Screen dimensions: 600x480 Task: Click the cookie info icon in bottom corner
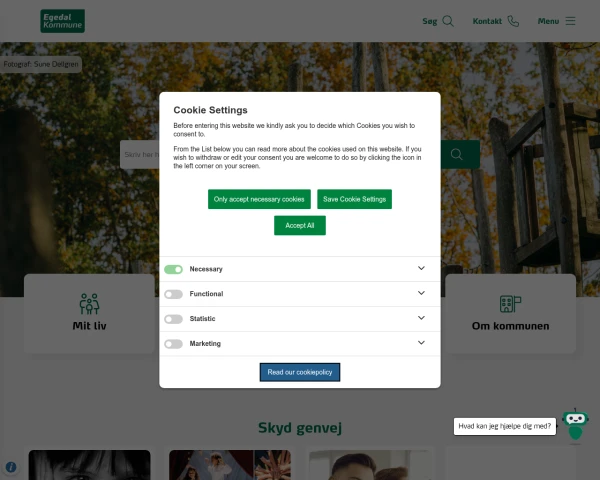11,467
